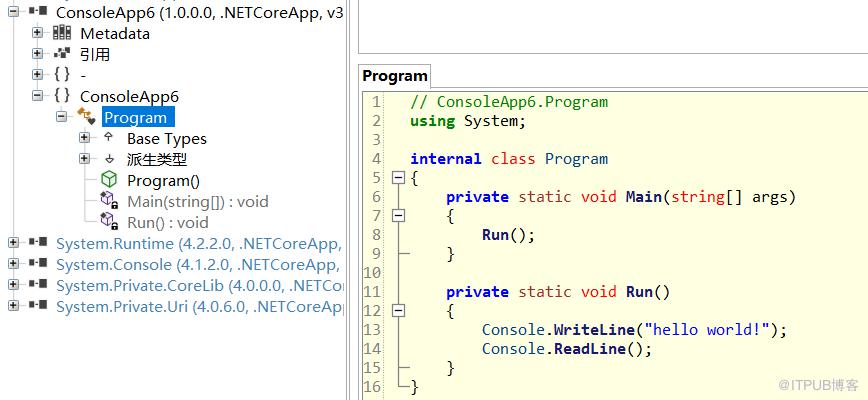This screenshot has height=400, width=868.
Task: Select System.Private.CoreLib (4.0.0.0) row
Action: (x=200, y=286)
